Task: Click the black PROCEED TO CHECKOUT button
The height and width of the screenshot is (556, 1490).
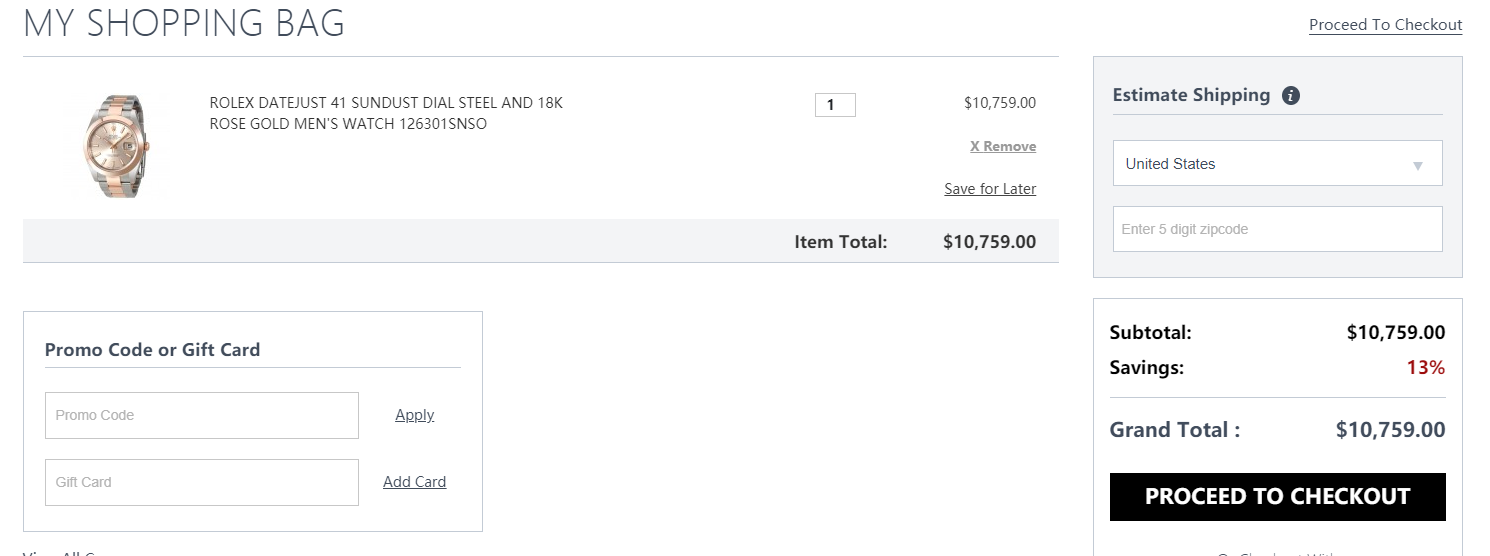Action: point(1277,497)
